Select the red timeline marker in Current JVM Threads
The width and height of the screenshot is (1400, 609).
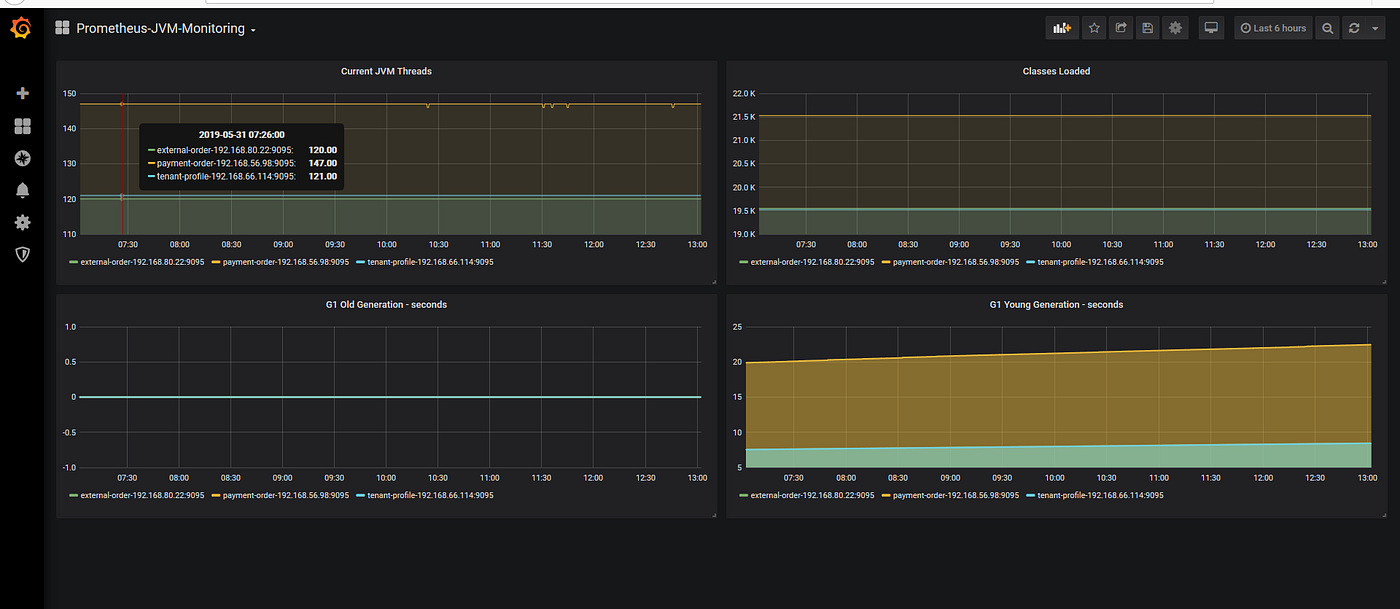tap(123, 160)
